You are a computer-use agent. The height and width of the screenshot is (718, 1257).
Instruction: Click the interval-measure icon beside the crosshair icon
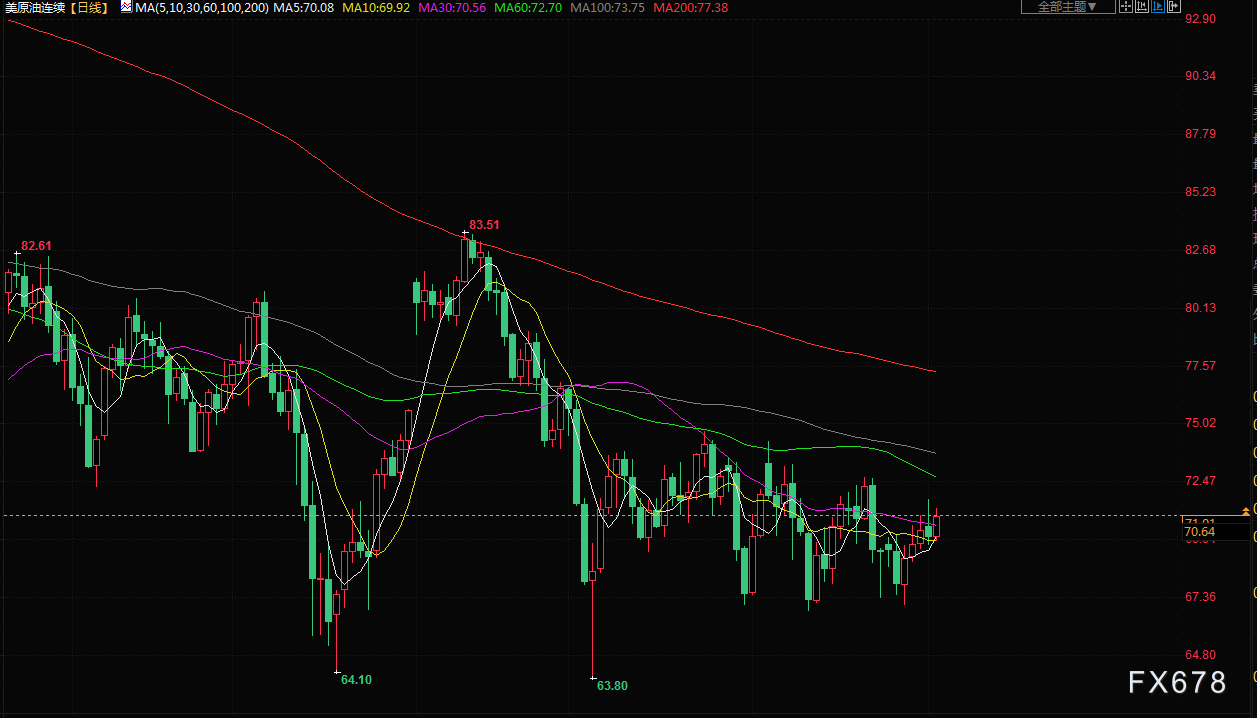point(1142,6)
